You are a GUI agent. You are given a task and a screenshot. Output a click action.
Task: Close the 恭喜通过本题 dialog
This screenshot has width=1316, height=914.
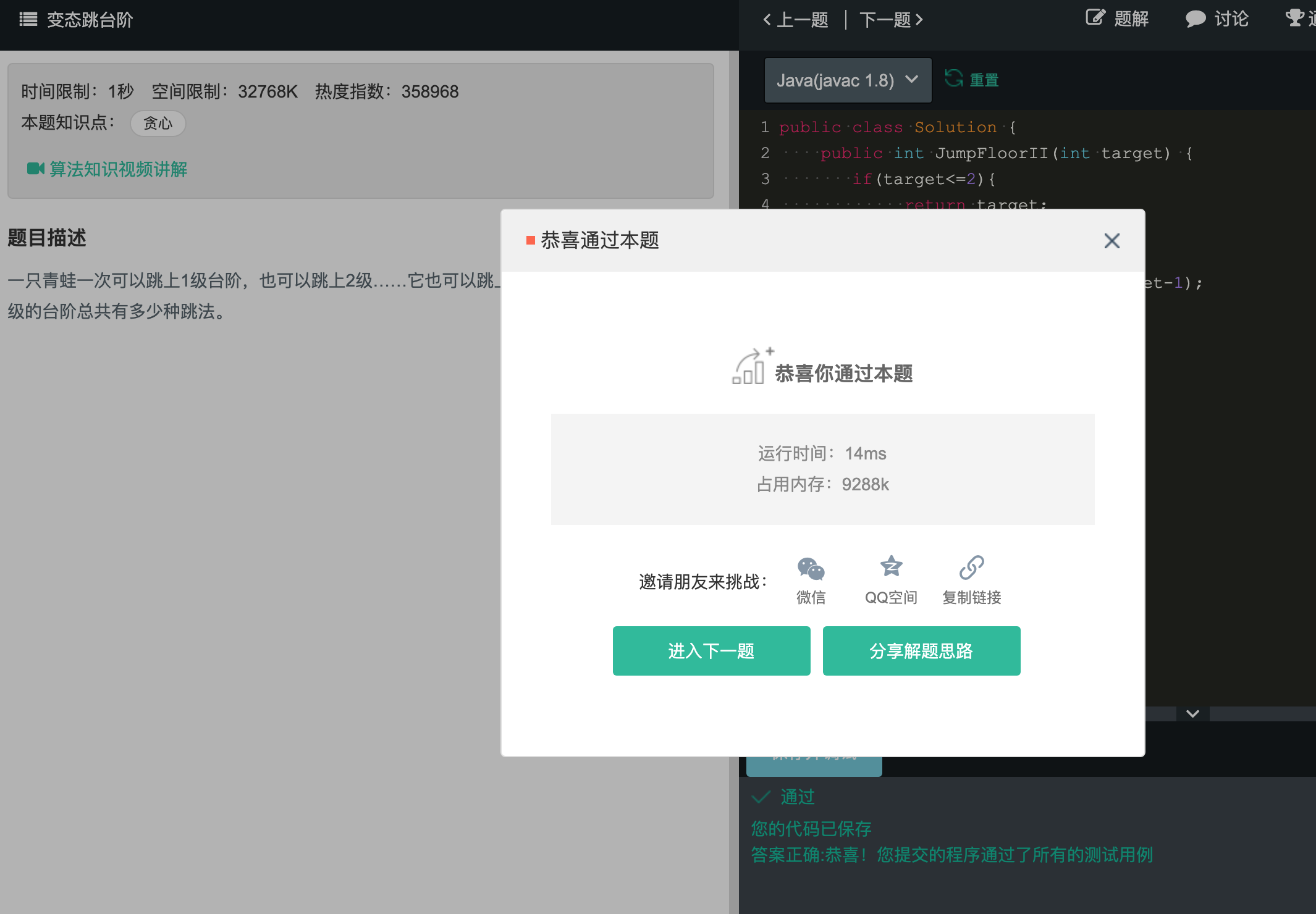[x=1111, y=241]
